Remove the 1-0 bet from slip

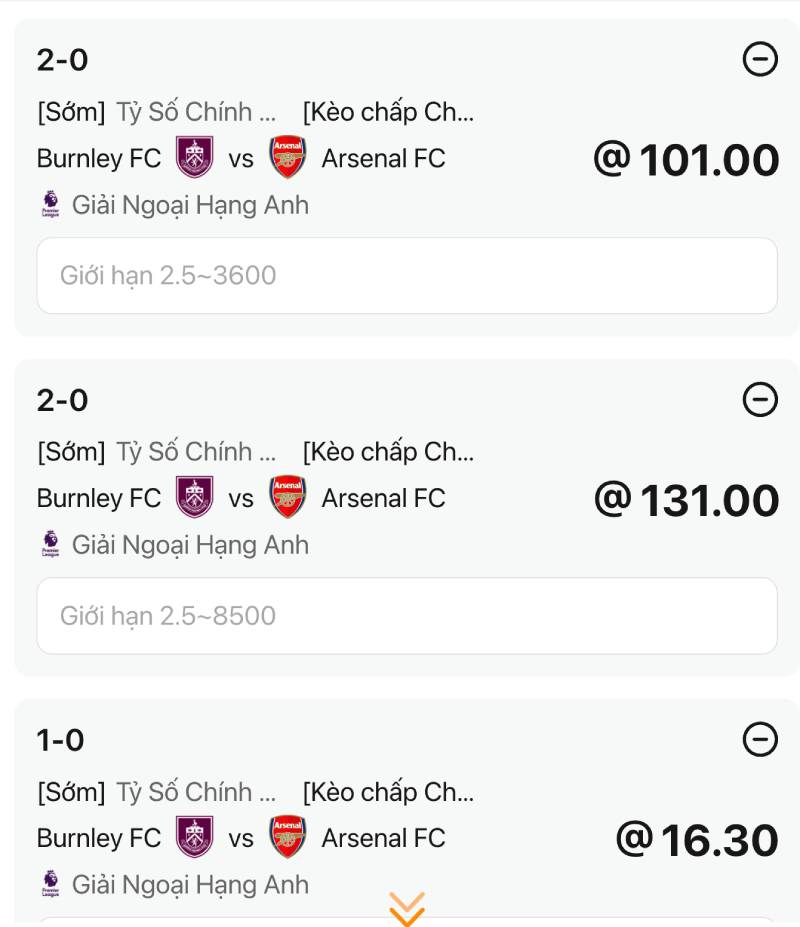[x=760, y=740]
